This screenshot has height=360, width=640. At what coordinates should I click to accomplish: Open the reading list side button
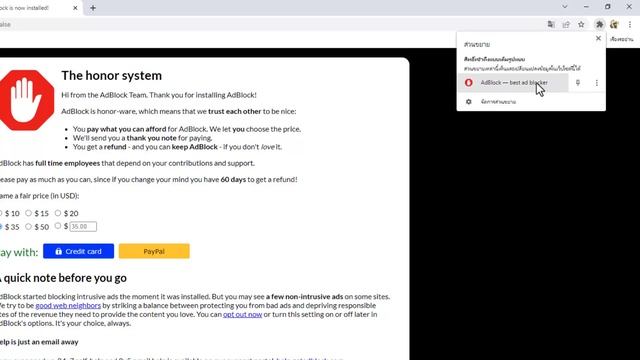[x=622, y=39]
